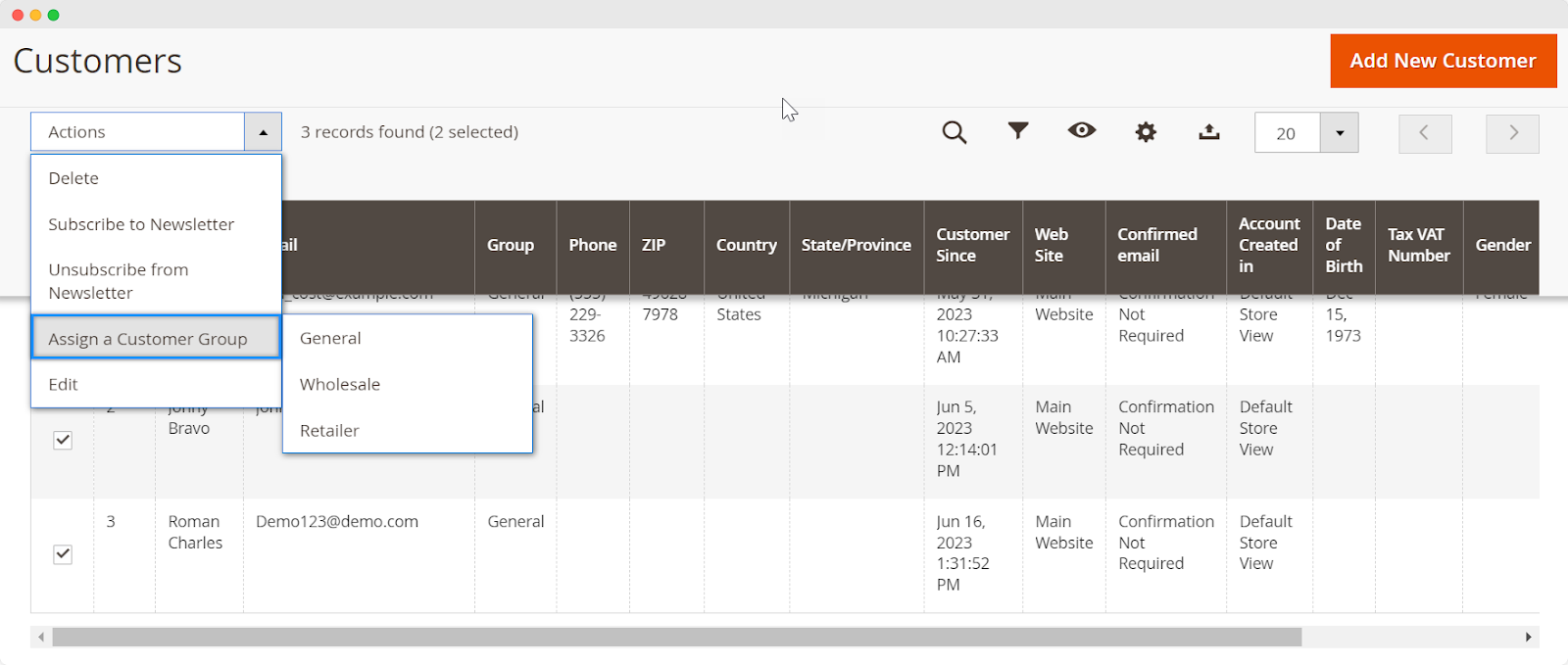Open the columns gear icon

click(1146, 132)
